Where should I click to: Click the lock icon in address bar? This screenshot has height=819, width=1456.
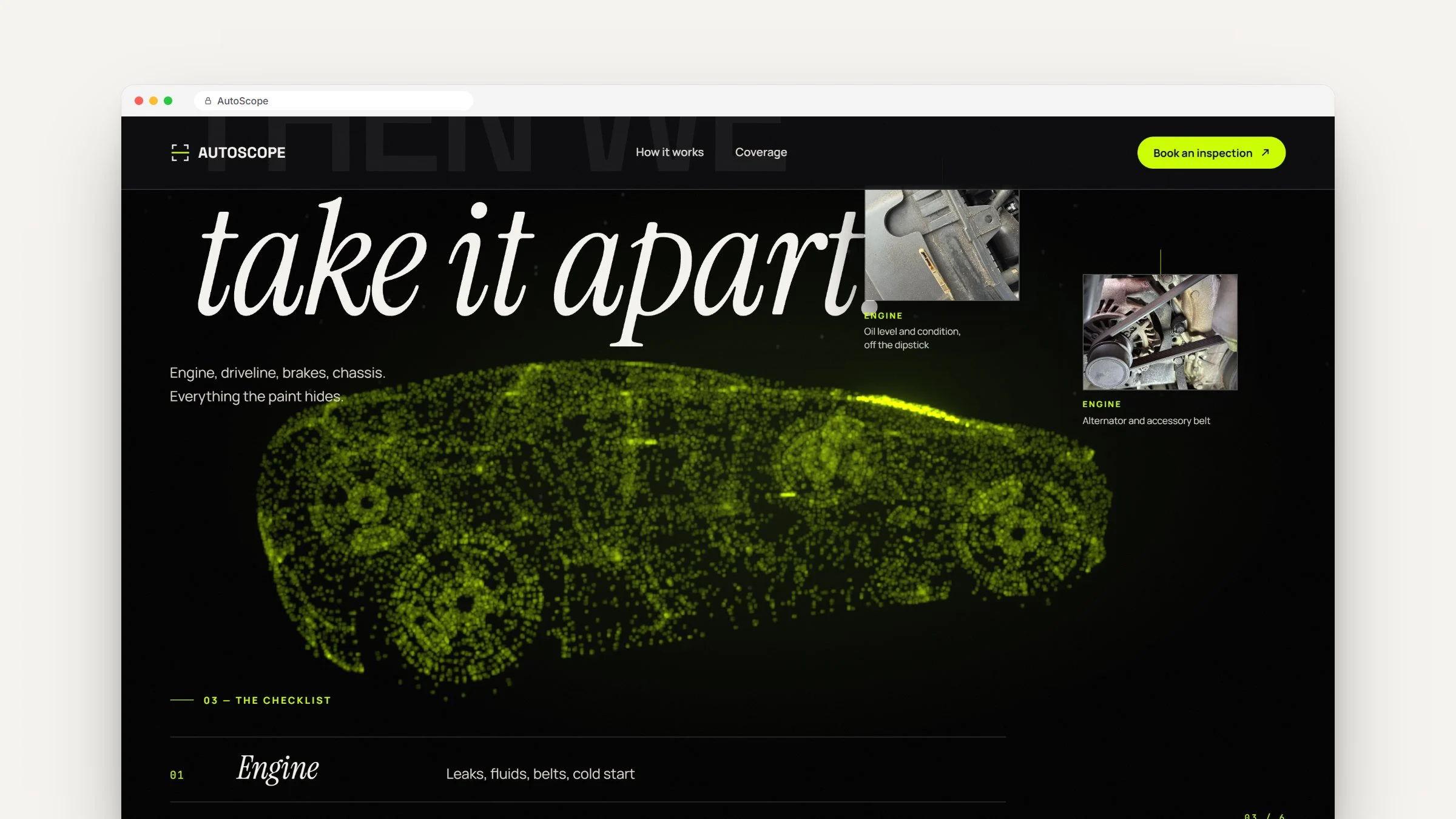click(208, 101)
